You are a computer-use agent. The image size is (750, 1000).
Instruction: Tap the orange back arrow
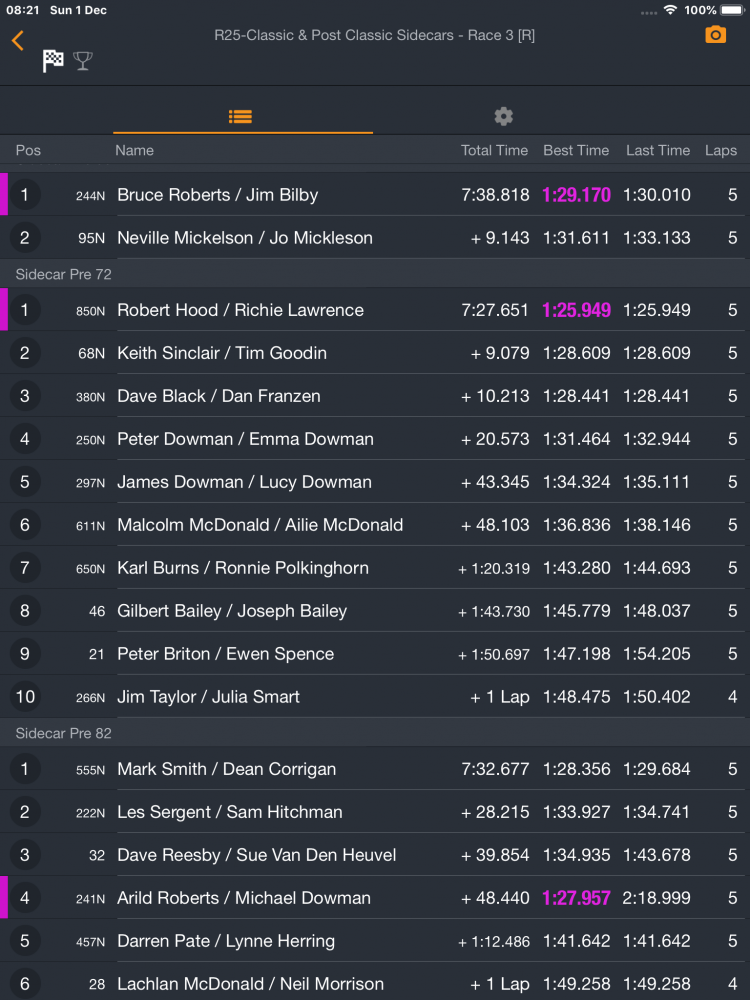[18, 41]
